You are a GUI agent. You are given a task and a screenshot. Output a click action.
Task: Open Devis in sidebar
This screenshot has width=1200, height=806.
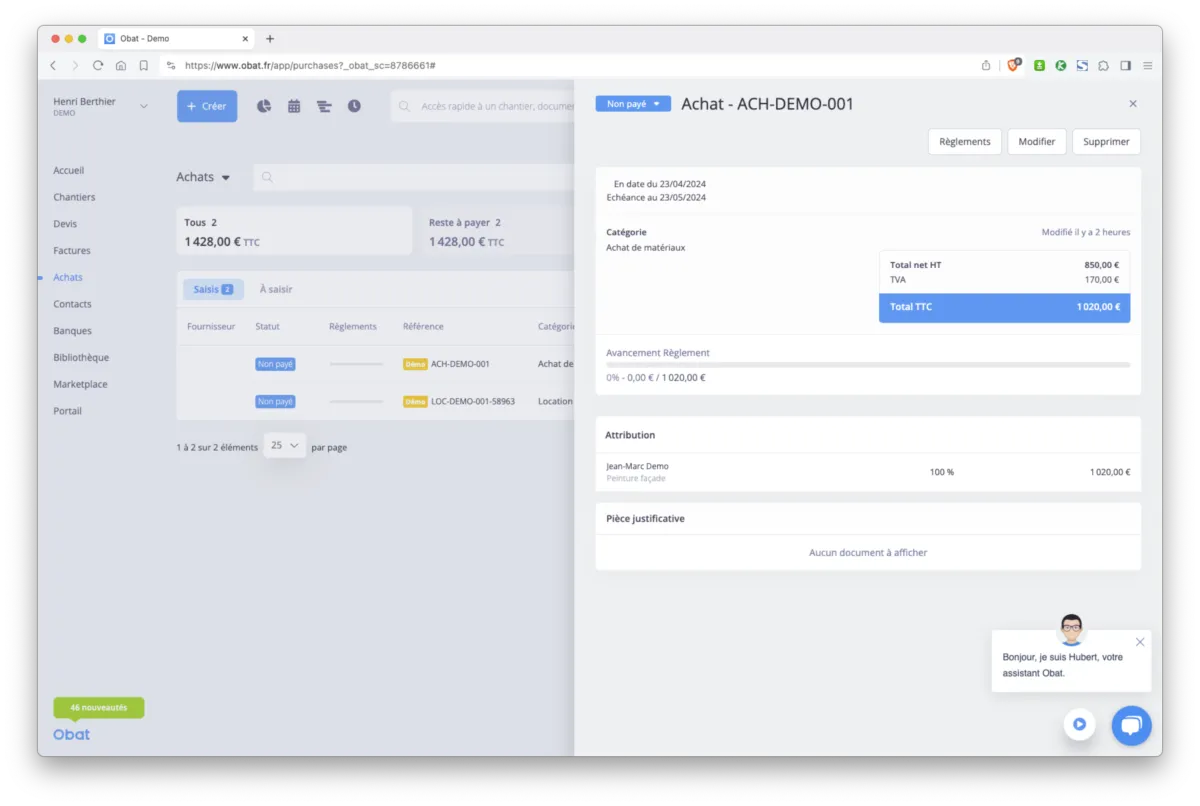click(65, 224)
